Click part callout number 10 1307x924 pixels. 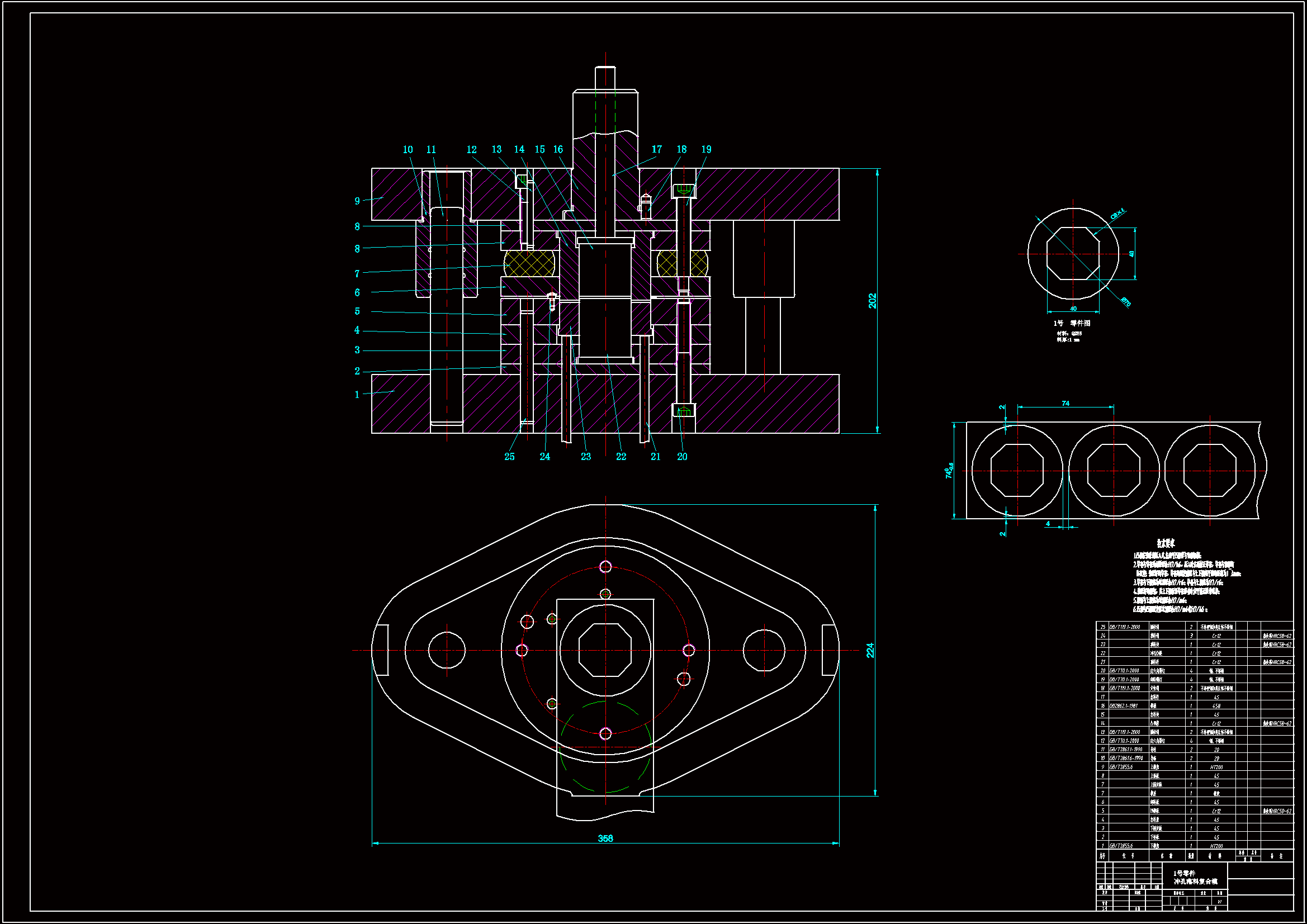pyautogui.click(x=408, y=149)
